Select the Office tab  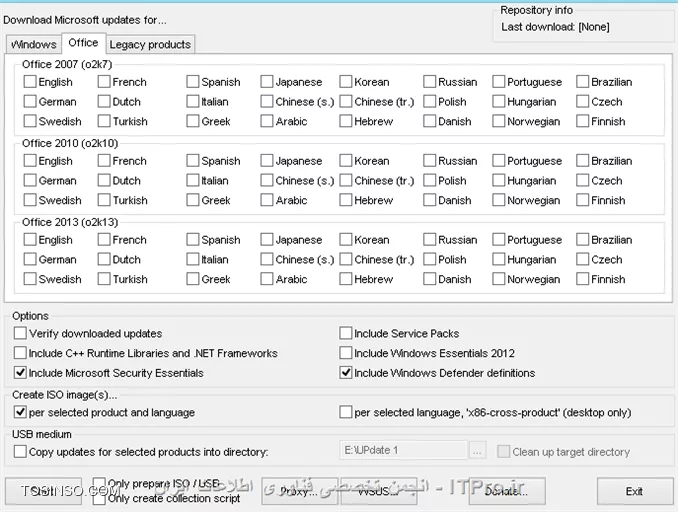click(83, 43)
